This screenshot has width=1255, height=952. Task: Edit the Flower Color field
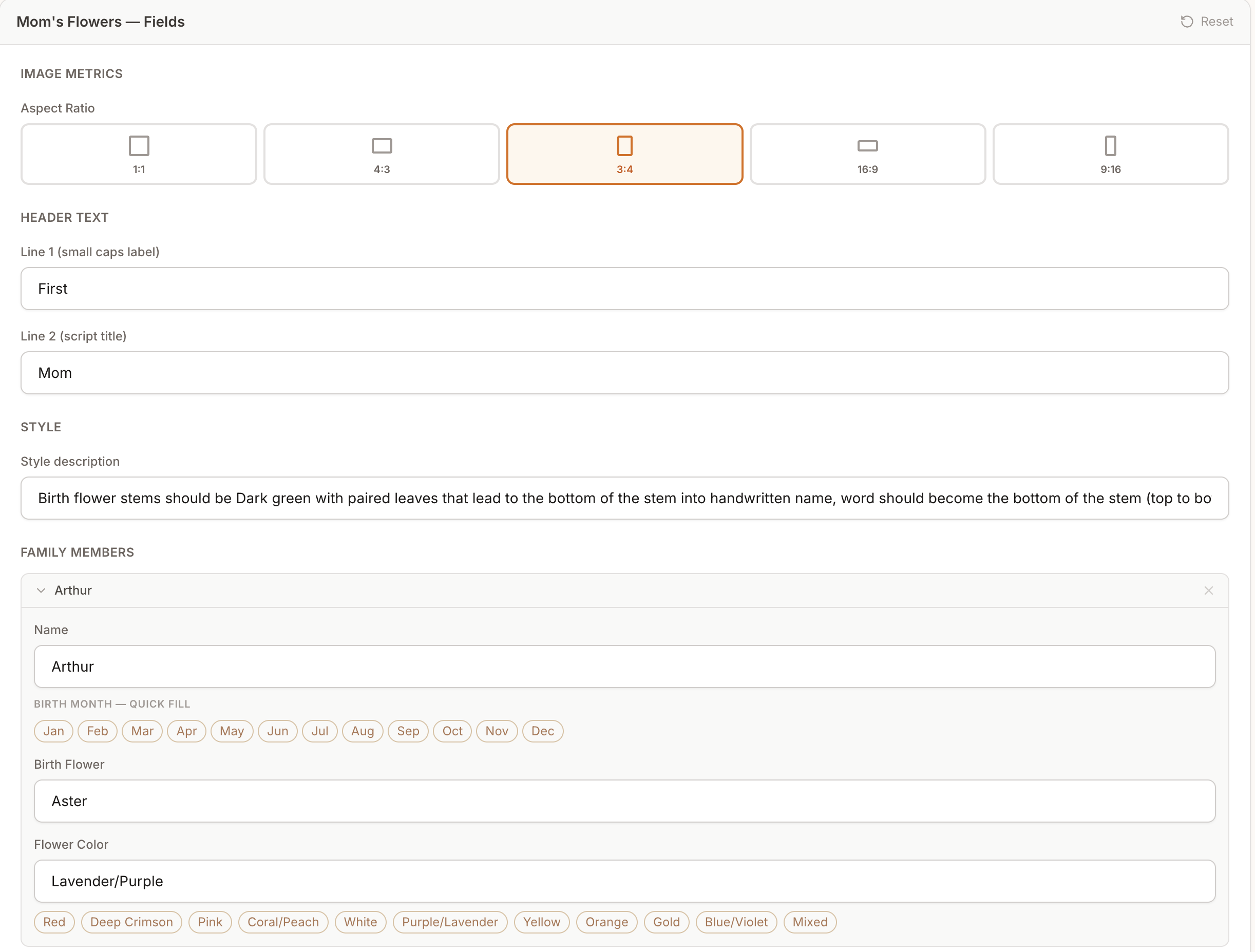click(624, 881)
